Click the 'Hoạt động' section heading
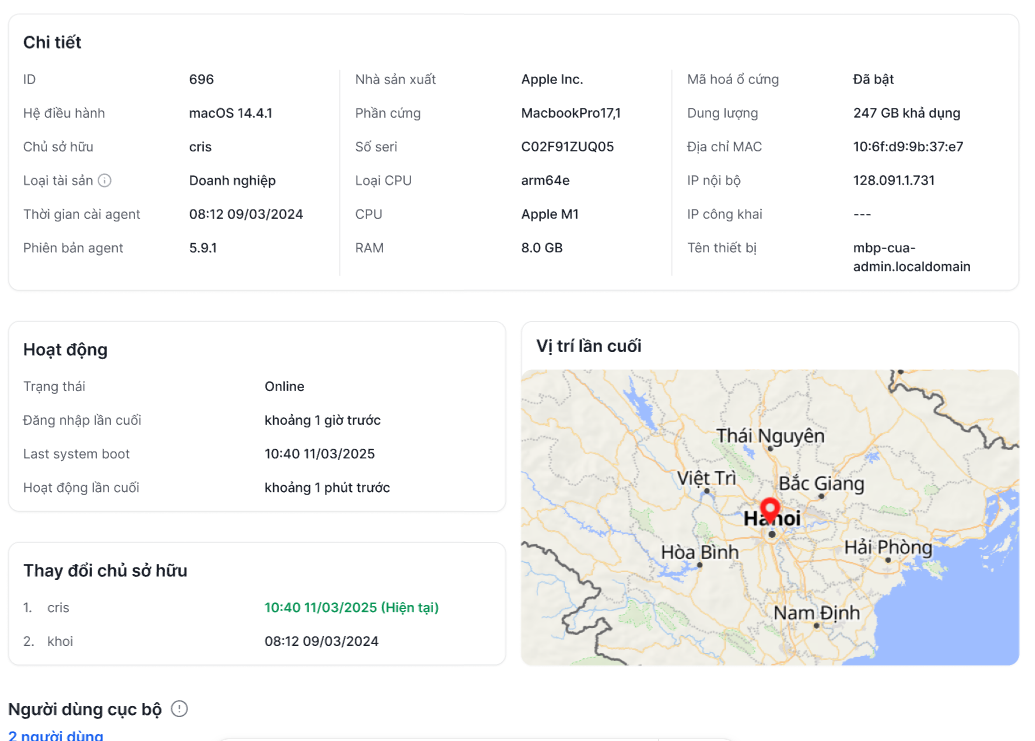This screenshot has height=741, width=1035. (65, 350)
